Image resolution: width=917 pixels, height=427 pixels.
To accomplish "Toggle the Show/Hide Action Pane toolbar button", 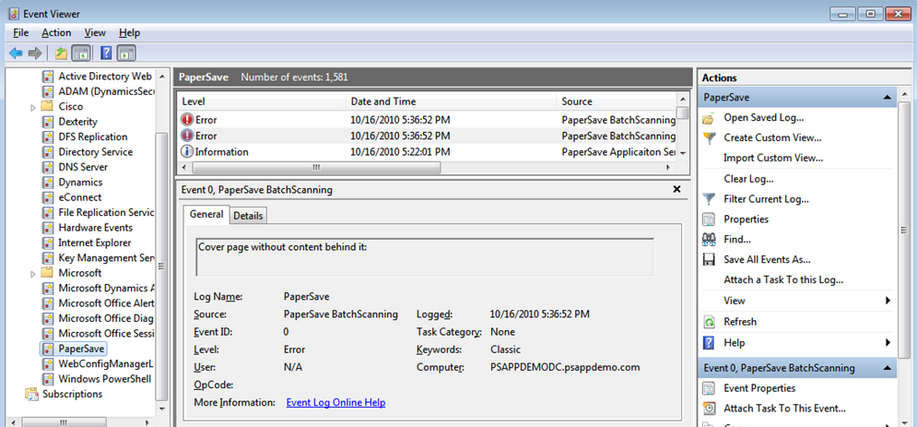I will [127, 53].
